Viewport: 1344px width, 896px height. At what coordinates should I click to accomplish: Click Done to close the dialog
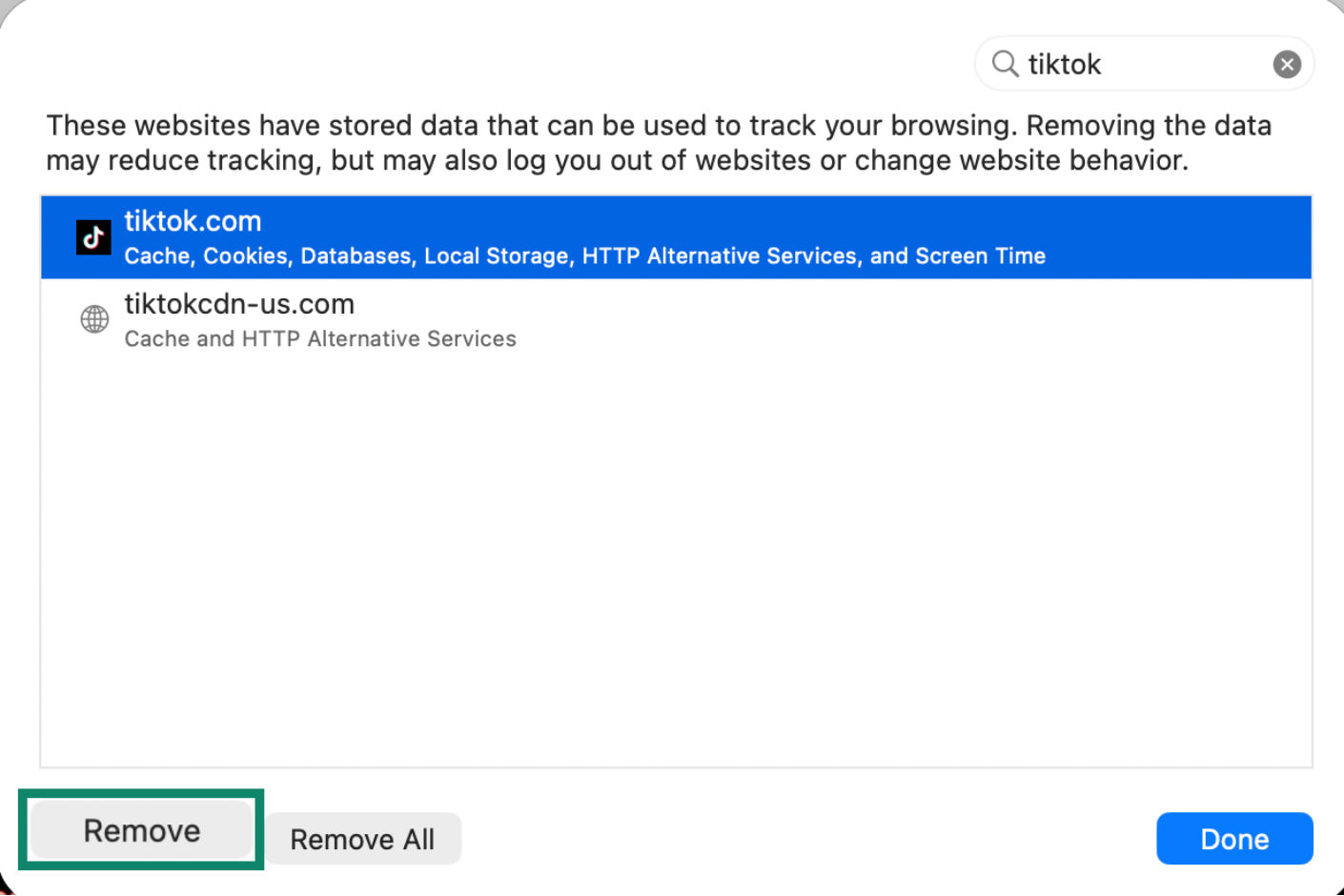click(x=1234, y=839)
